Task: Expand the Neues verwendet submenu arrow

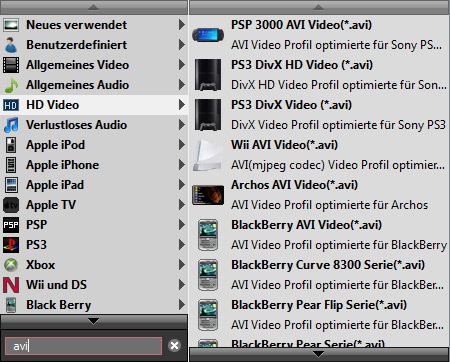Action: pos(182,25)
